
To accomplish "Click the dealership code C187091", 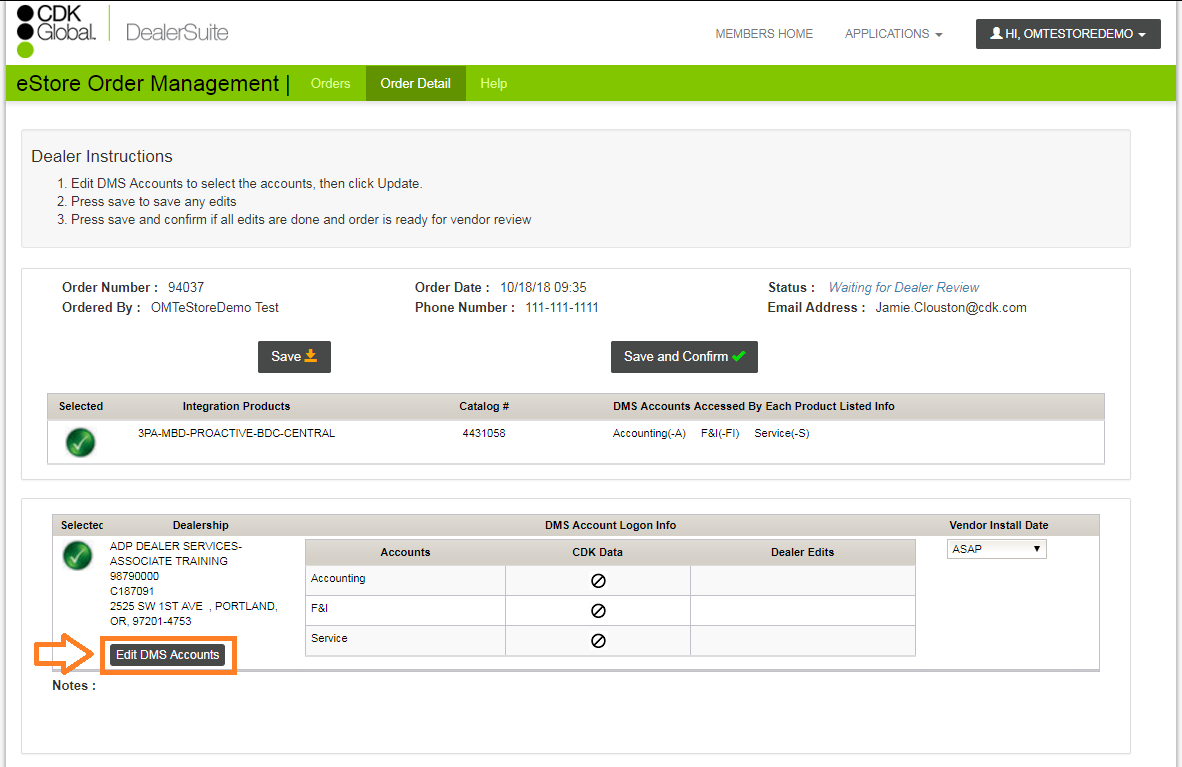I will coord(132,591).
